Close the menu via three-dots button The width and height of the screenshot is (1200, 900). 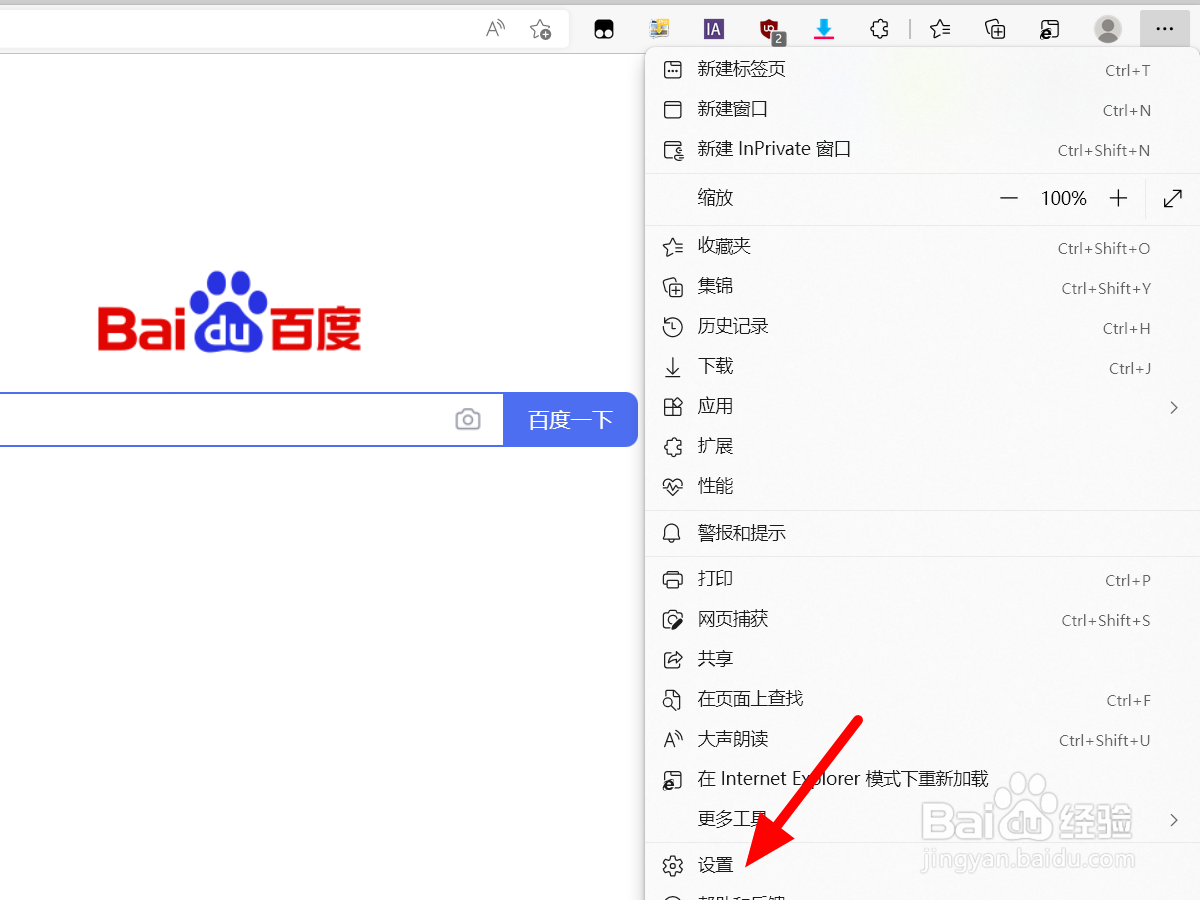[1164, 29]
